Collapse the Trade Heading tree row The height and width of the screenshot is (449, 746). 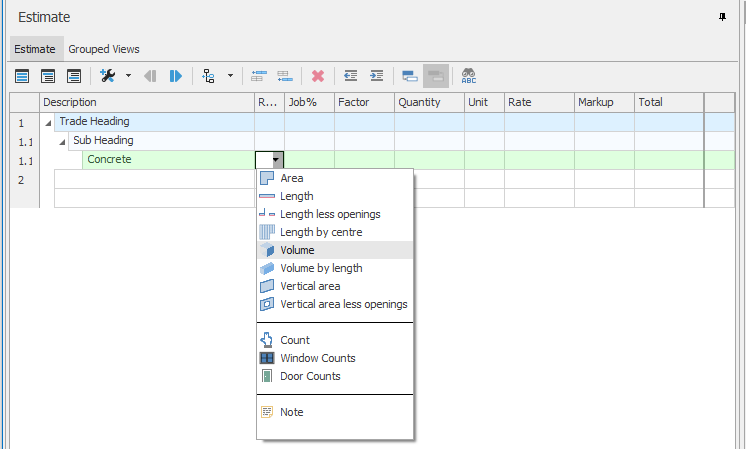coord(49,122)
